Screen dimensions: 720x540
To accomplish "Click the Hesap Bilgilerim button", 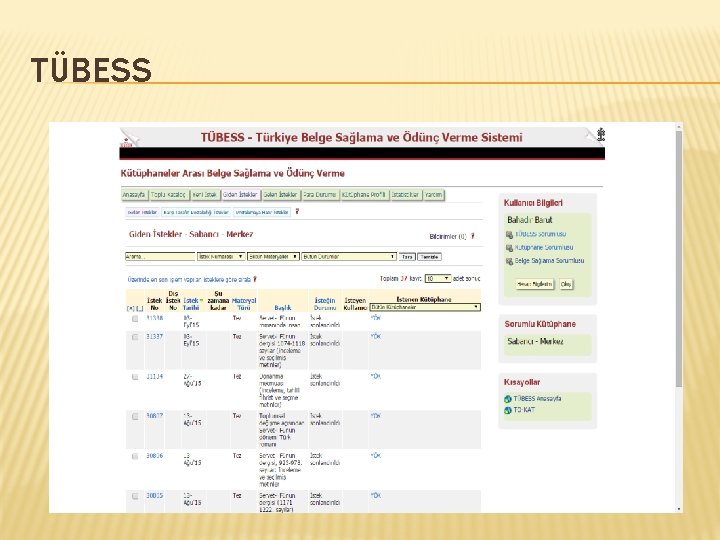I will tap(534, 284).
